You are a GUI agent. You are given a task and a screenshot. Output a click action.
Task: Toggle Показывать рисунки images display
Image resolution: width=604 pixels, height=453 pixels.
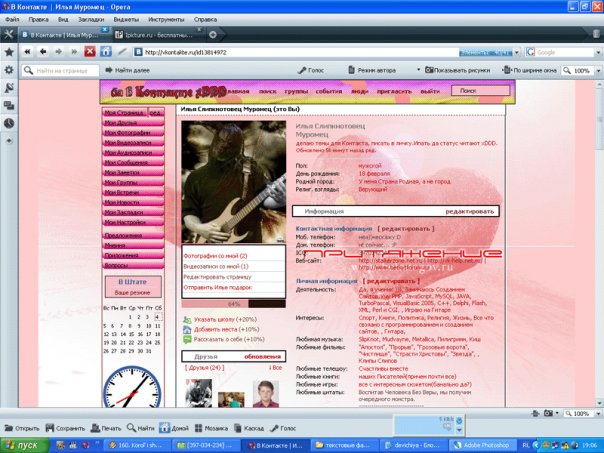(458, 70)
